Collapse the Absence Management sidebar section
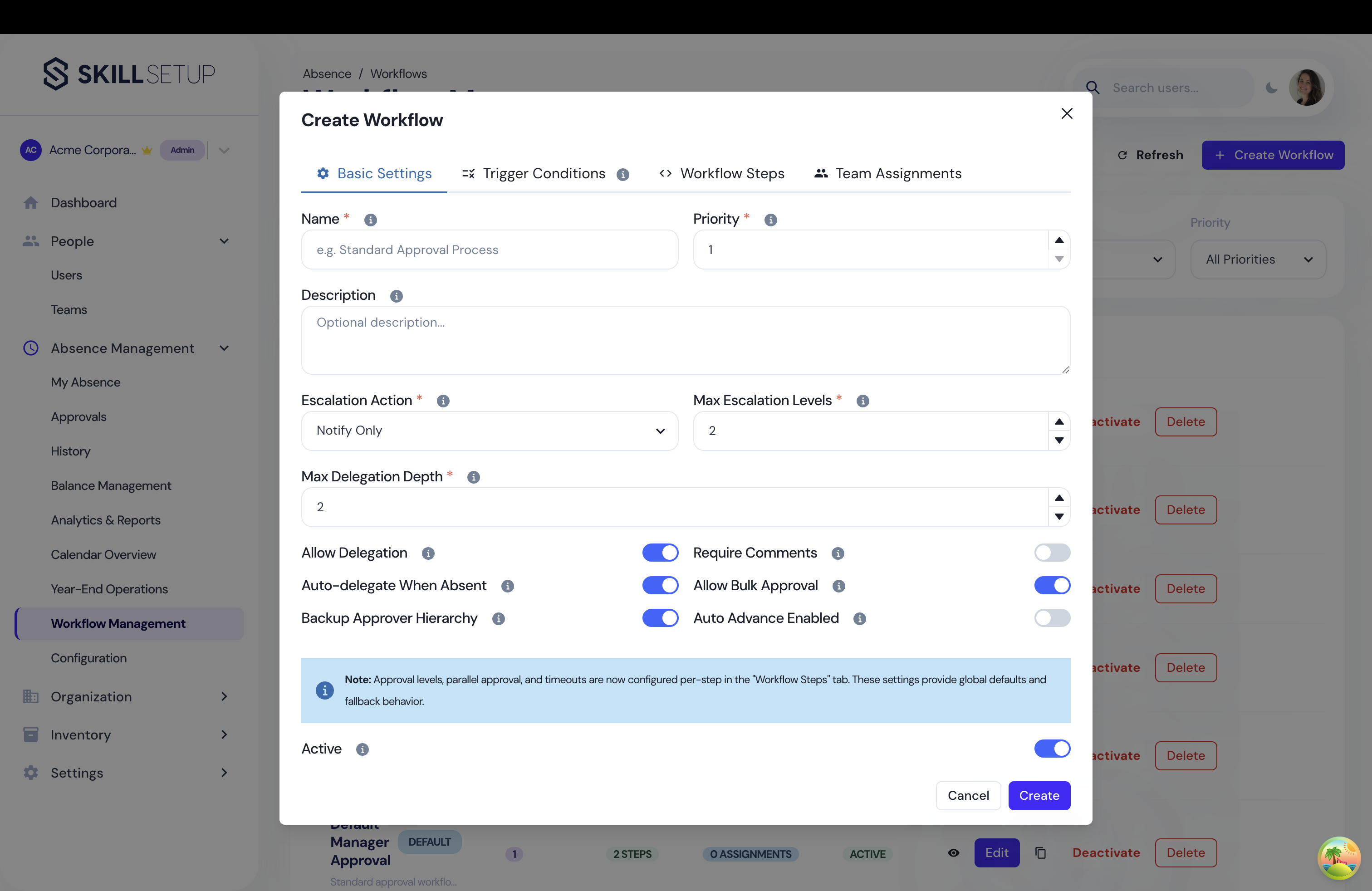This screenshot has height=891, width=1372. coord(224,348)
